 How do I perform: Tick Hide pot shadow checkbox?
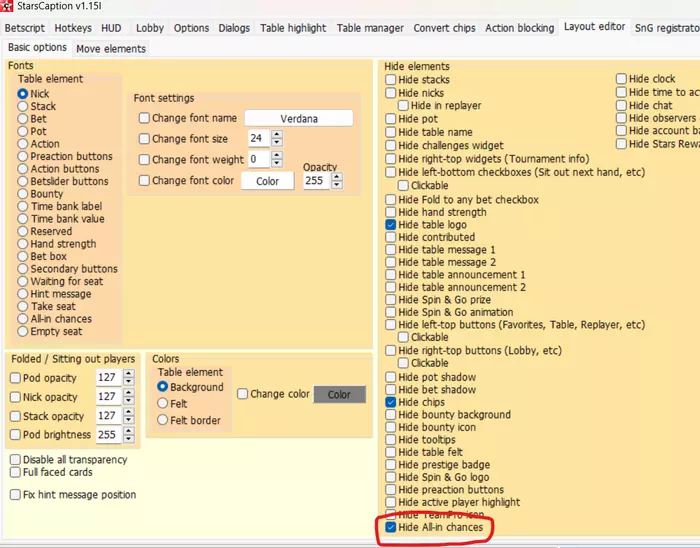(x=391, y=377)
